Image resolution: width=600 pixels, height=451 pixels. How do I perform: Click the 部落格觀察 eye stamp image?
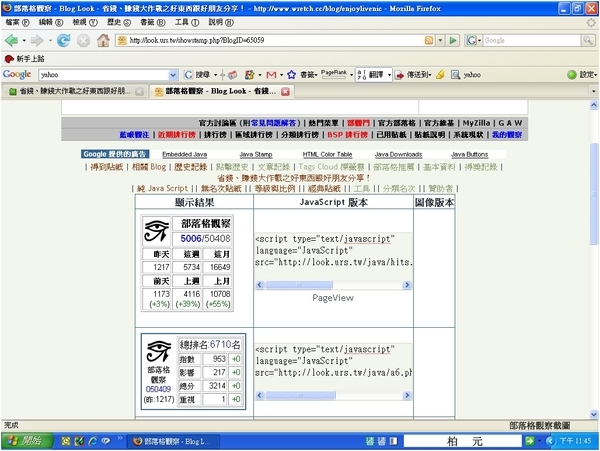tap(157, 230)
